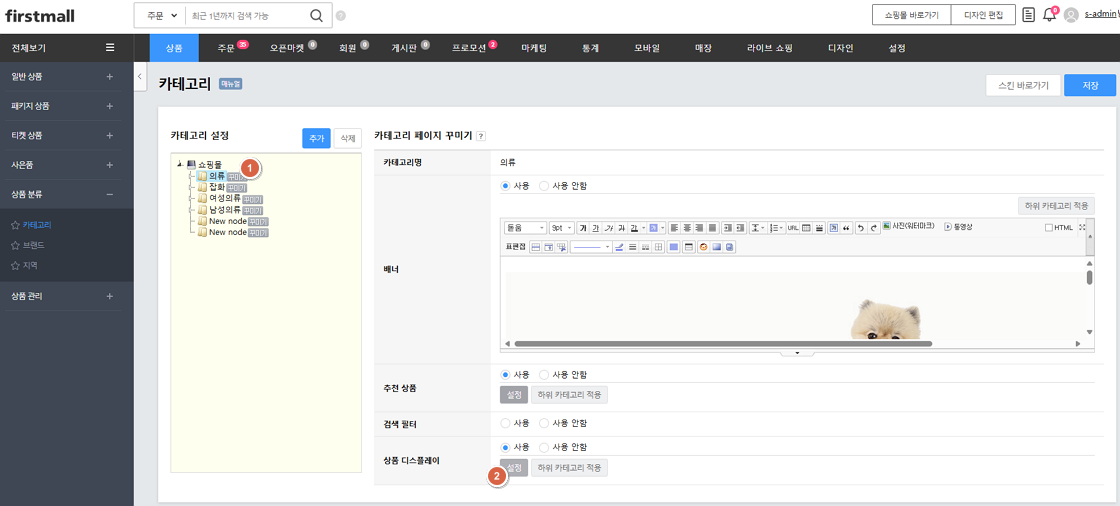The image size is (1120, 506).
Task: Click the undo icon in banner editor
Action: (860, 228)
